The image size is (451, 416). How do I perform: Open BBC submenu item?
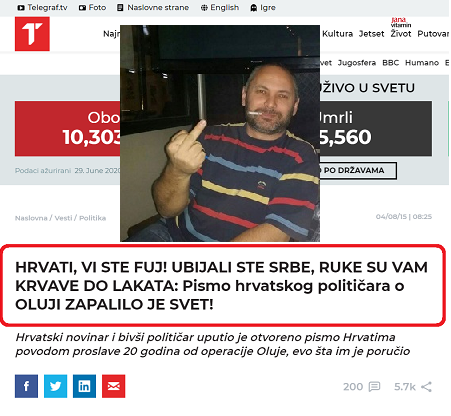[x=391, y=63]
